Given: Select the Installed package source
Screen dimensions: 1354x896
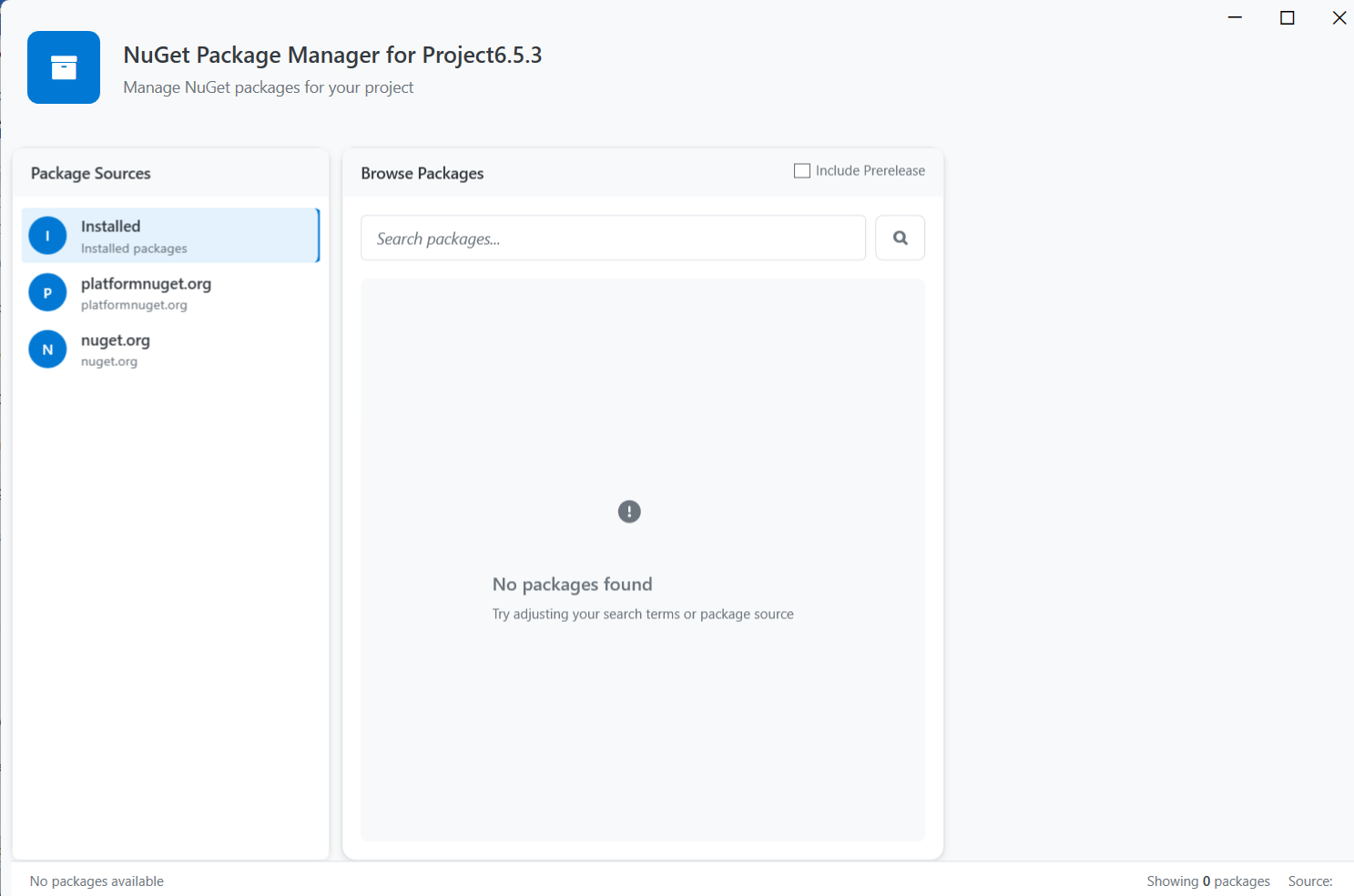Looking at the screenshot, I should (x=170, y=236).
